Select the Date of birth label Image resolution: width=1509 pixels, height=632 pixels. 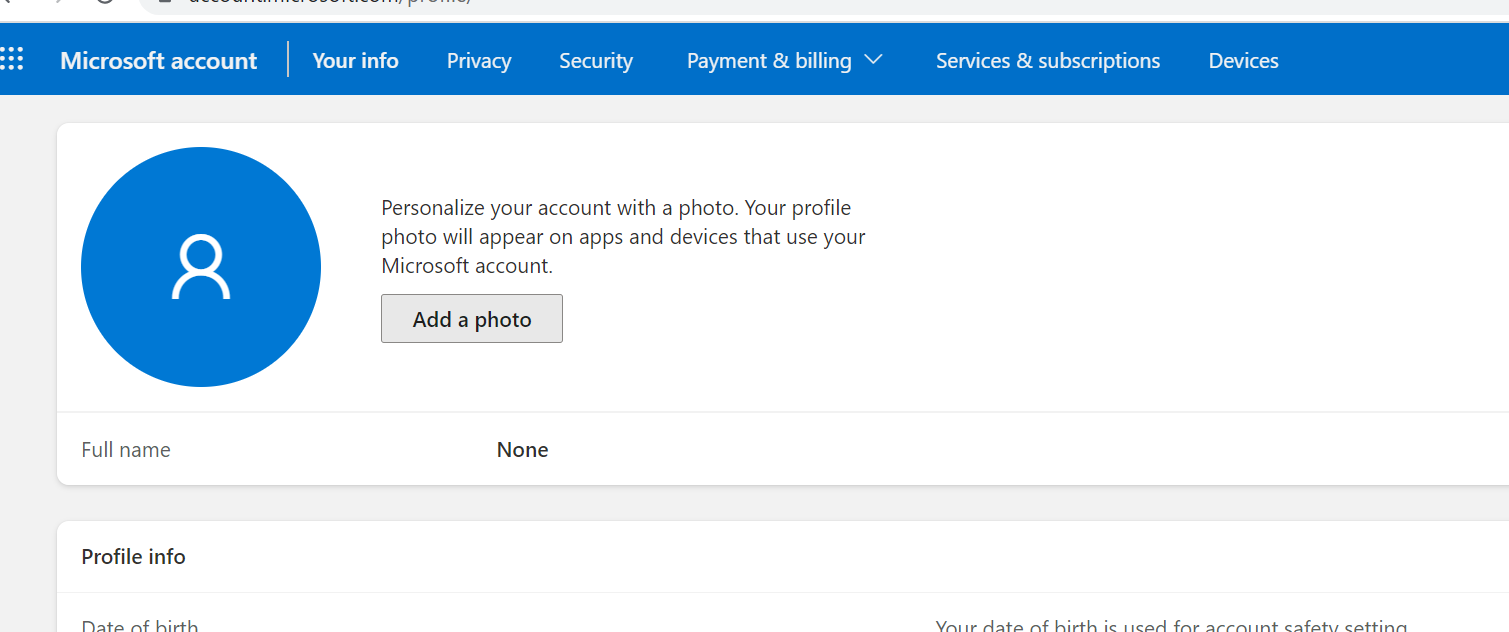tap(140, 626)
